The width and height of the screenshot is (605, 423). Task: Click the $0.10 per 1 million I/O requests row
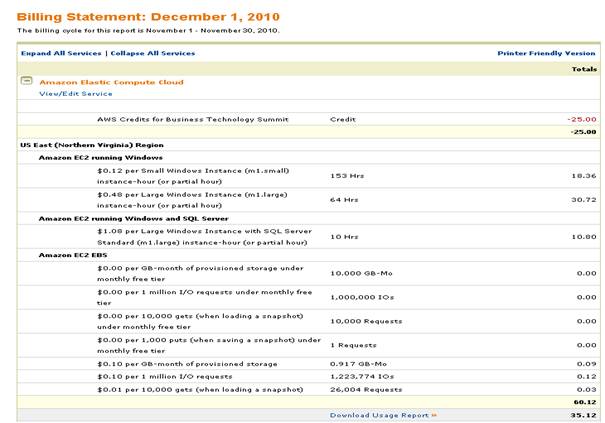pos(308,376)
